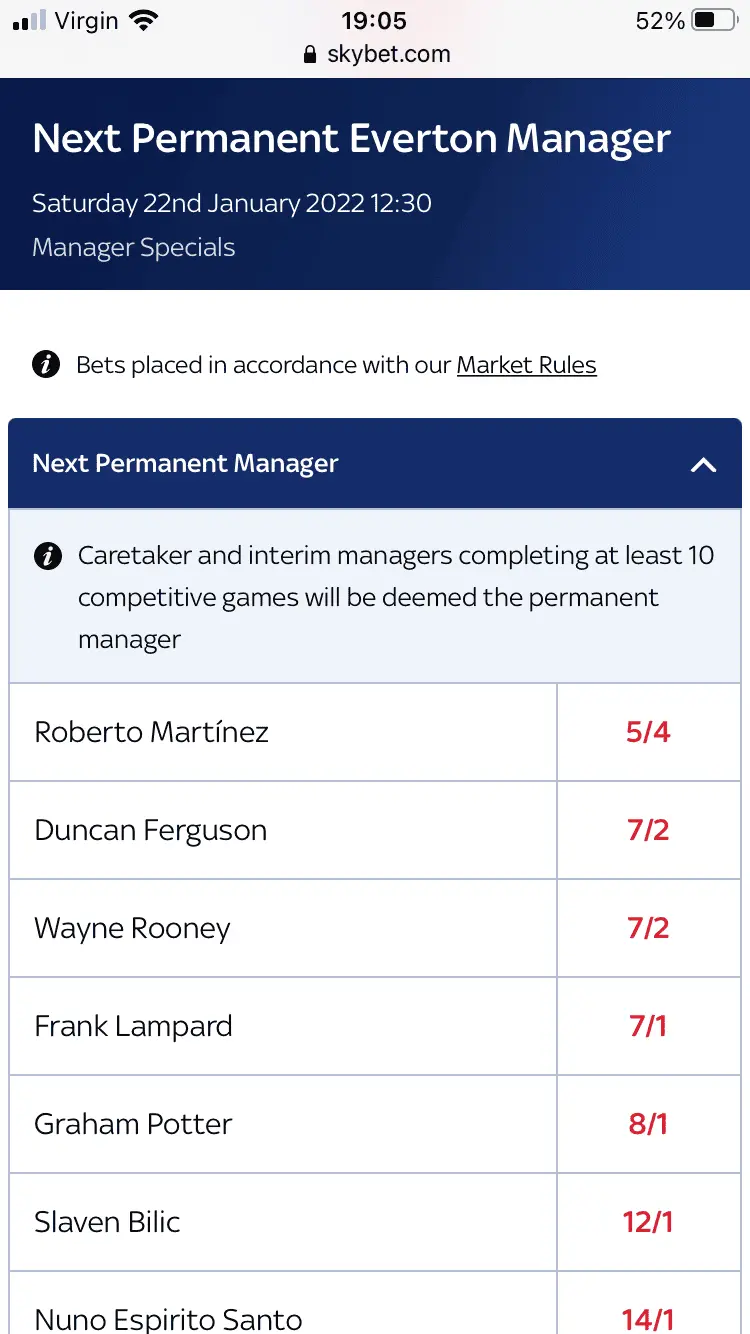Tap the 19:05 clock in status bar
Screen dimensions: 750x1334
coord(374,21)
